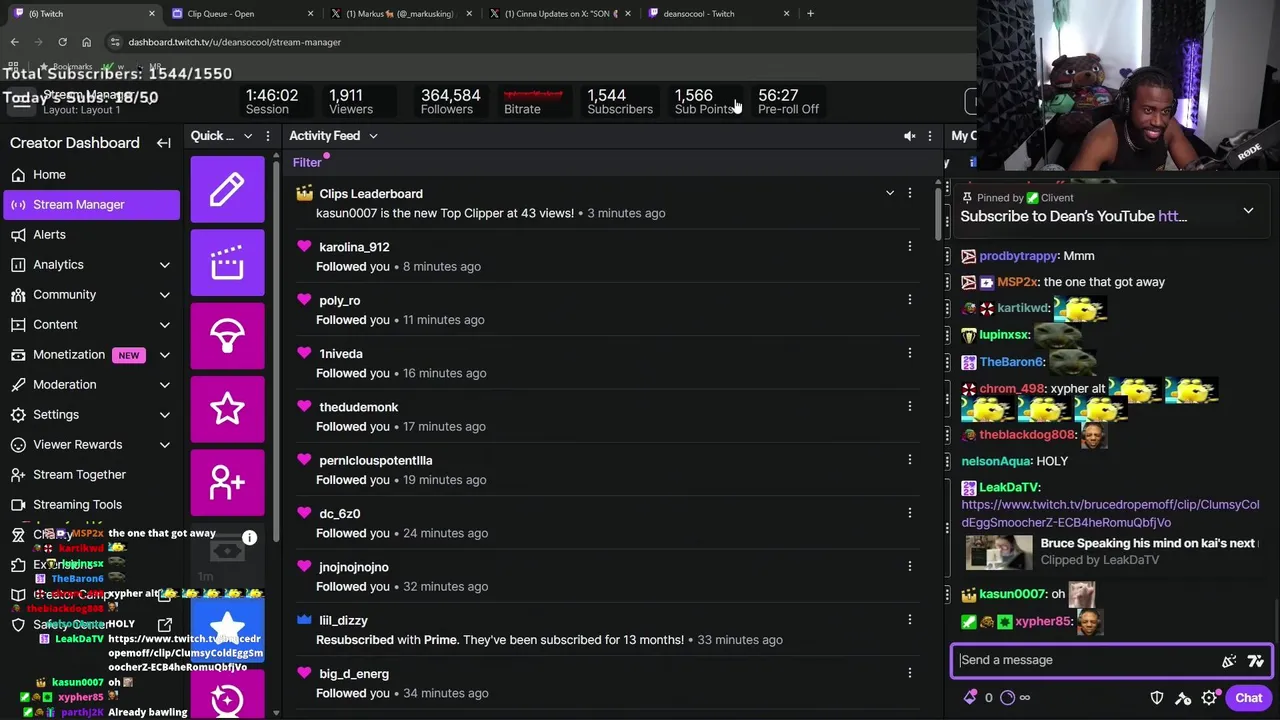Image resolution: width=1280 pixels, height=720 pixels.
Task: Open Quick Actions panel kebab menu
Action: pos(267,136)
